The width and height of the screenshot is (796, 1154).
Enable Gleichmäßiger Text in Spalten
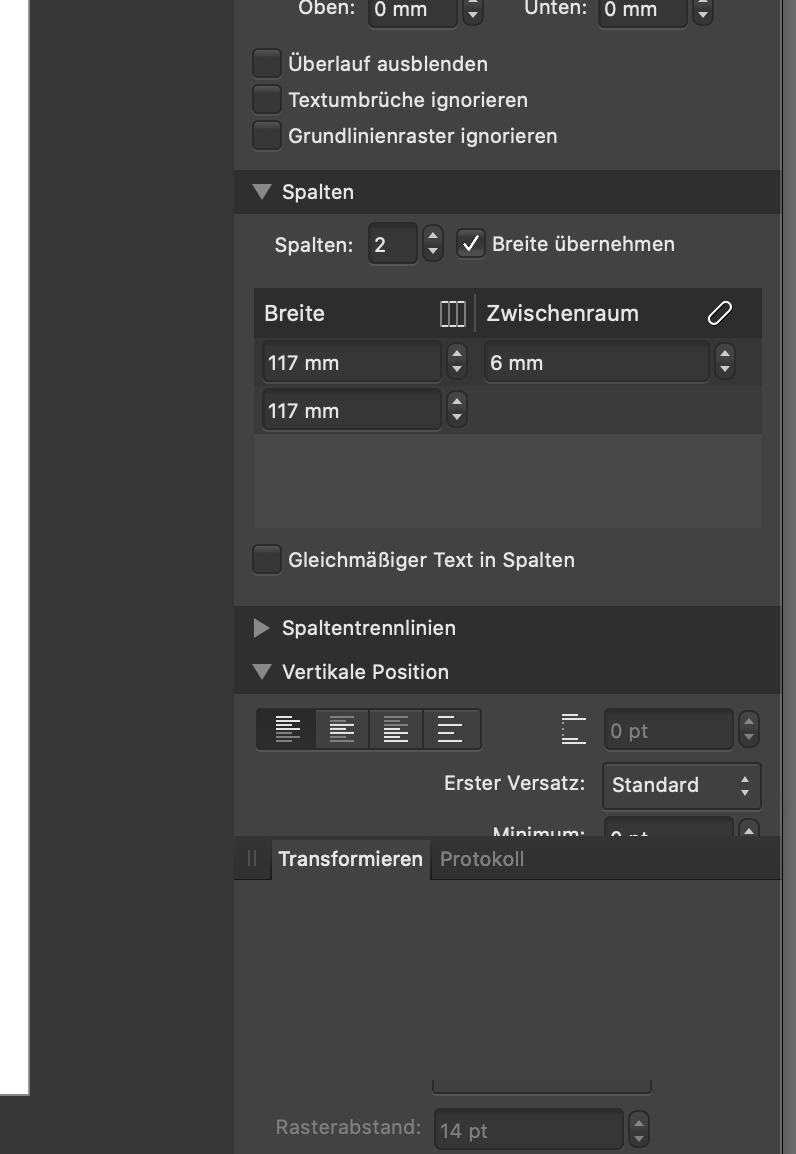(x=267, y=559)
